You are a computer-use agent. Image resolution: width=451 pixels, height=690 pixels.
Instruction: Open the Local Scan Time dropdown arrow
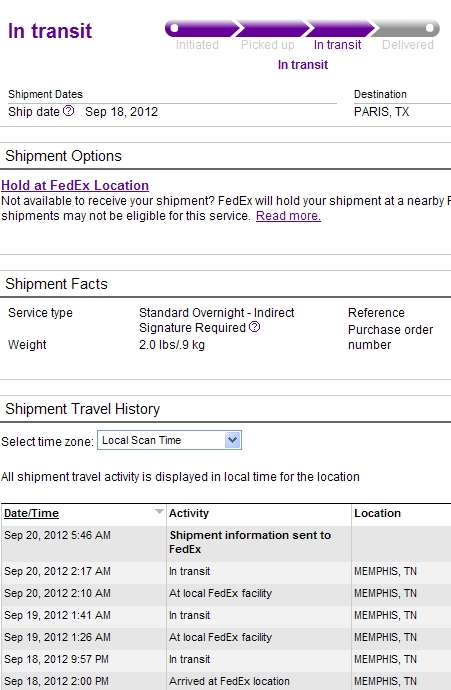coord(232,440)
